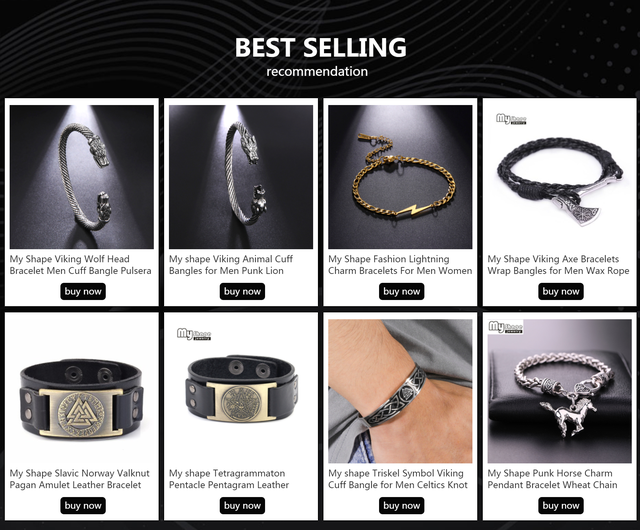Open the Punk Horse Charm Pendant title link
The height and width of the screenshot is (530, 640).
tap(552, 479)
